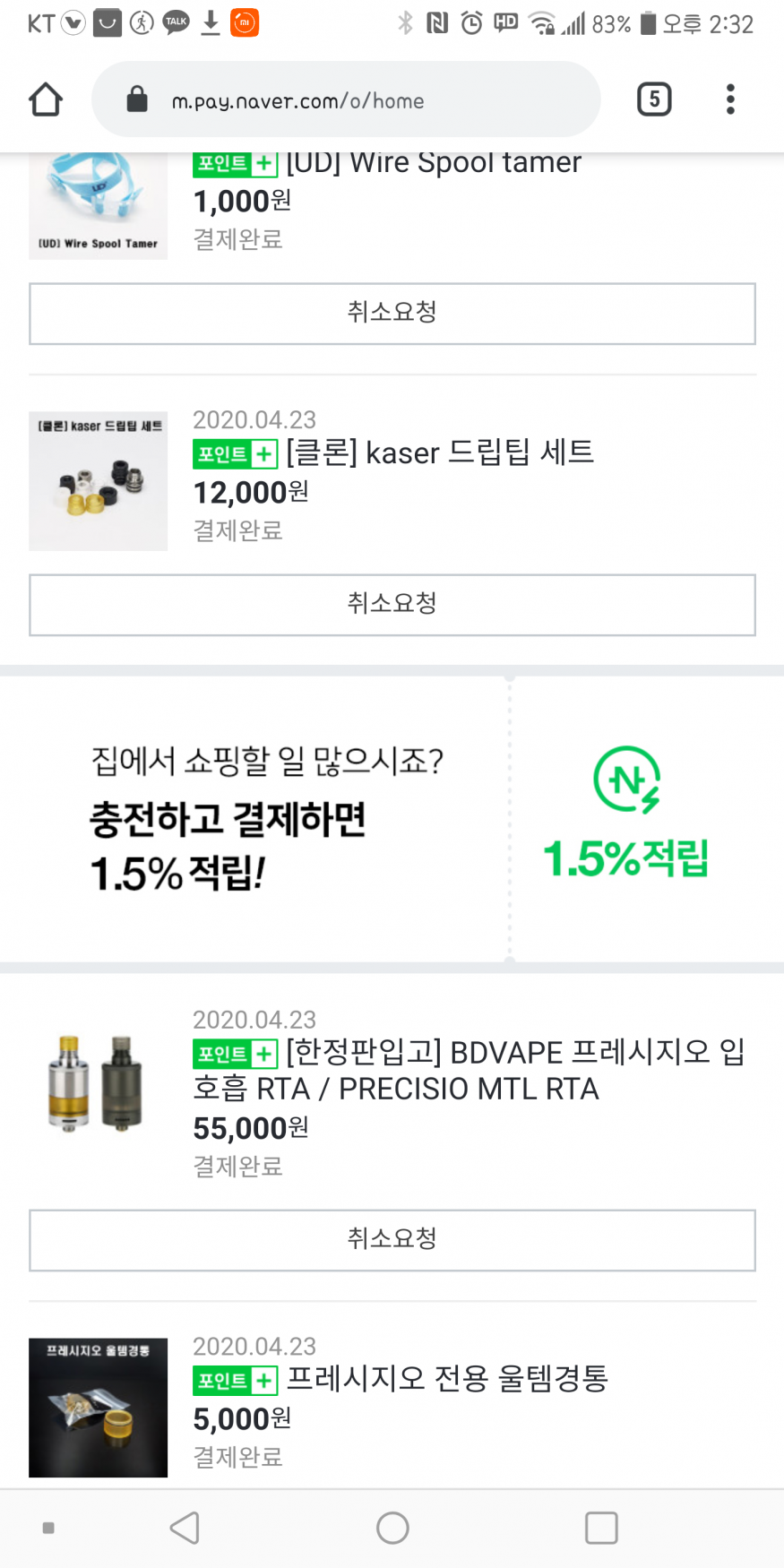Open Android recent apps square button
The image size is (784, 1568).
[601, 1528]
